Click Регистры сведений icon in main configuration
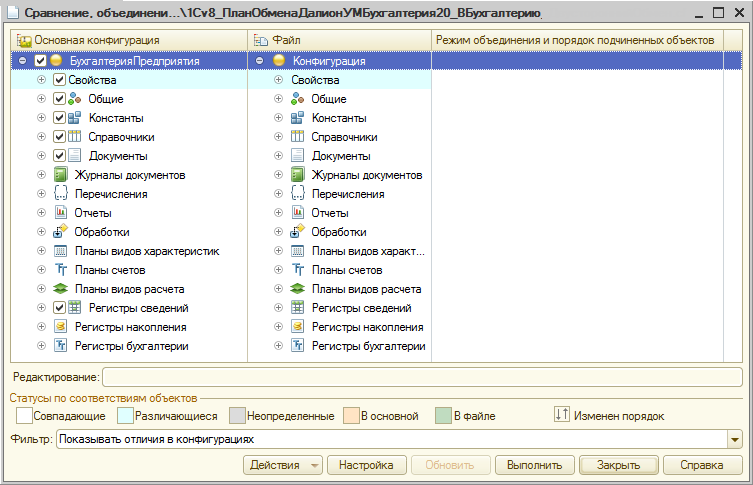The width and height of the screenshot is (753, 485). coord(74,307)
